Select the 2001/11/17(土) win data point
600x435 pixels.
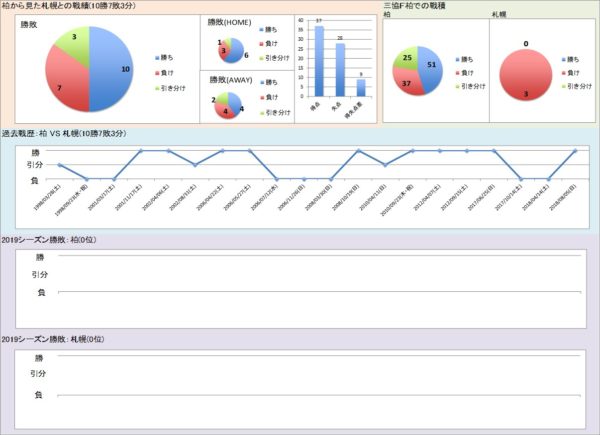click(141, 151)
